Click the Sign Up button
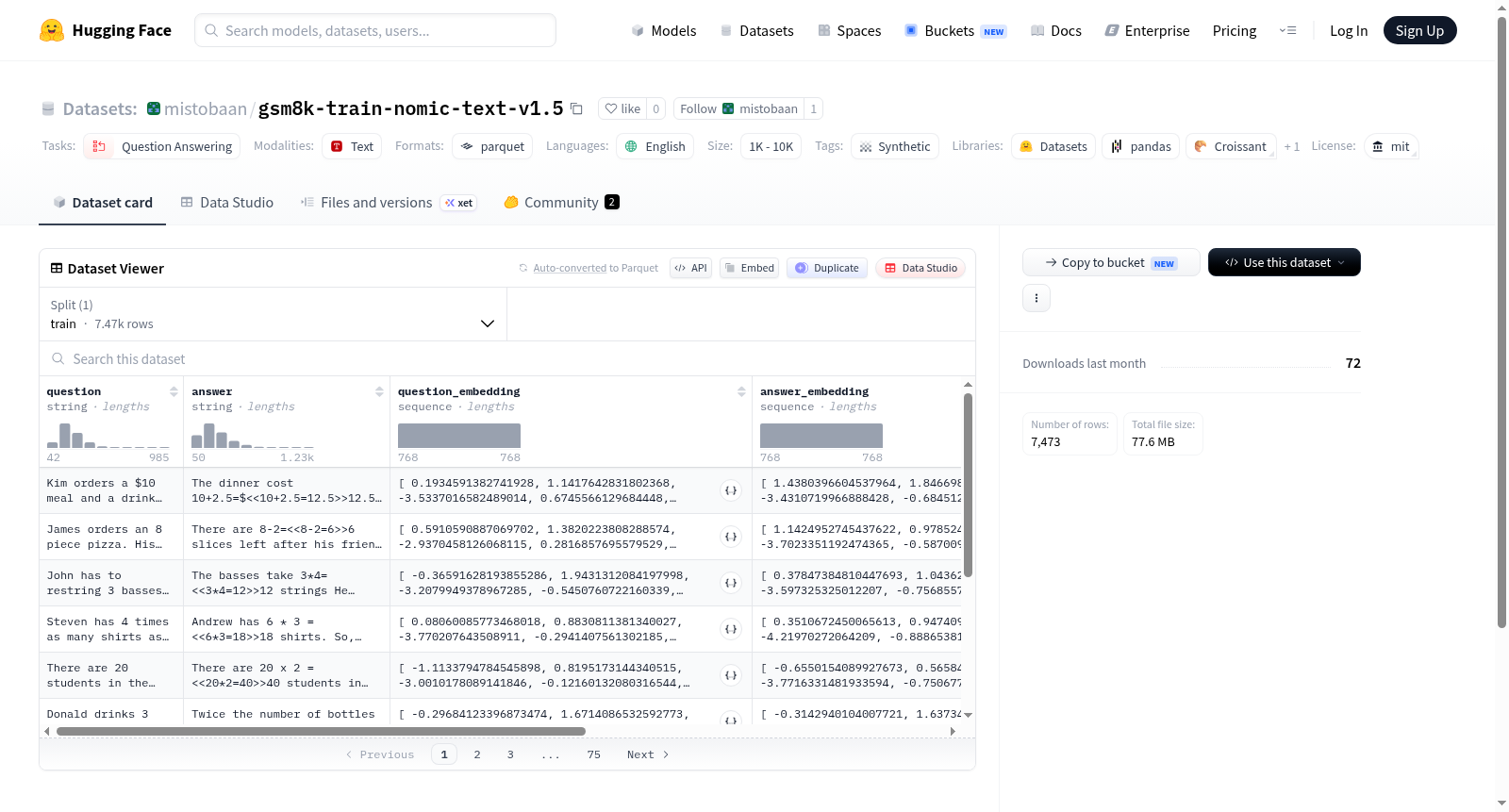 pos(1419,30)
